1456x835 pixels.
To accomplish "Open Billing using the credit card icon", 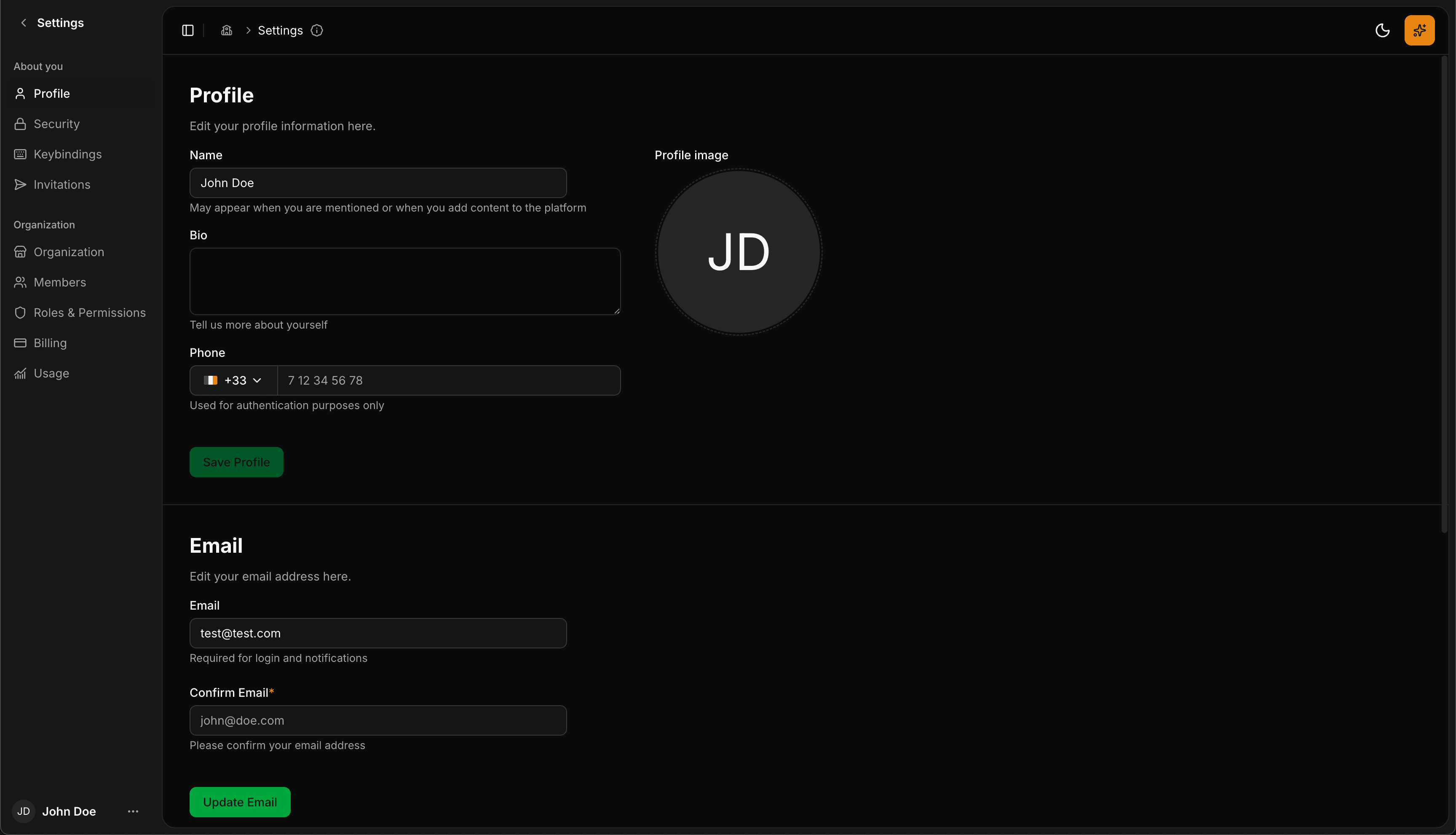I will (21, 343).
